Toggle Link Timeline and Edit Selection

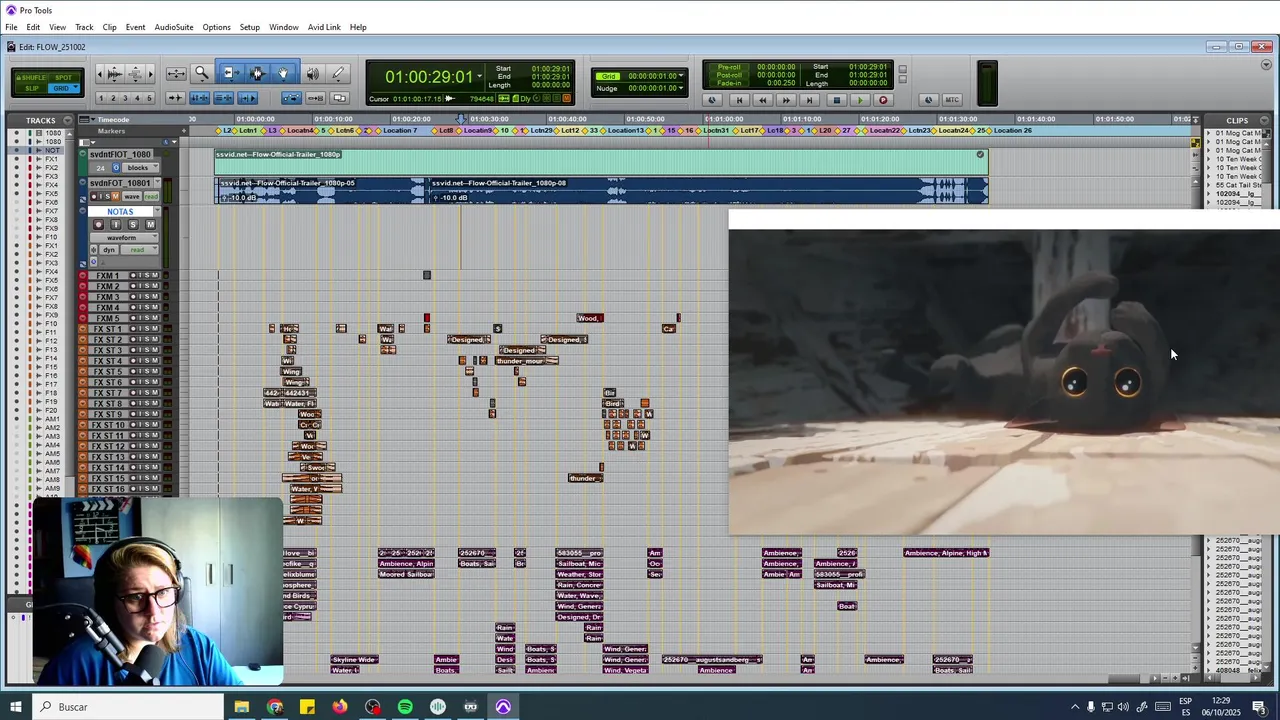[x=199, y=98]
